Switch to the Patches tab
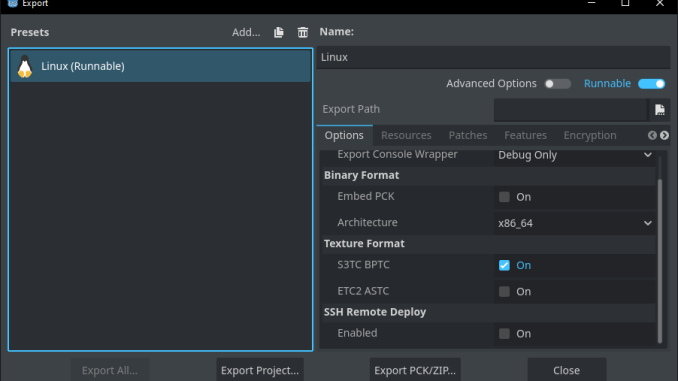This screenshot has width=678, height=381. click(468, 135)
